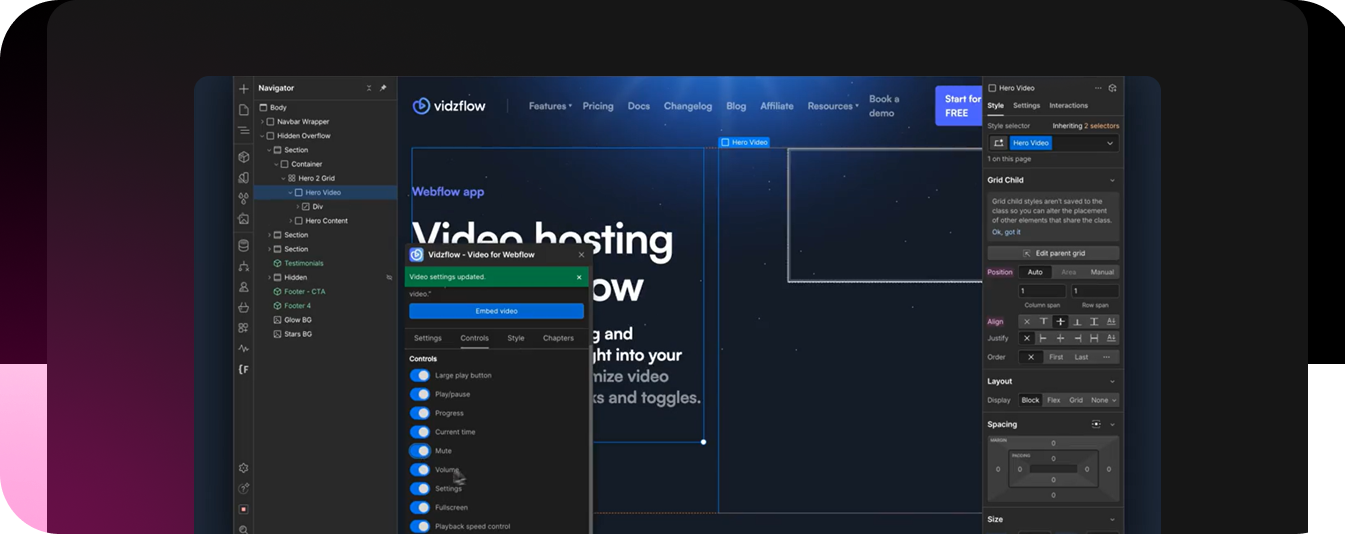Switch to the Interactions tab
The height and width of the screenshot is (534, 1355).
pos(1068,106)
